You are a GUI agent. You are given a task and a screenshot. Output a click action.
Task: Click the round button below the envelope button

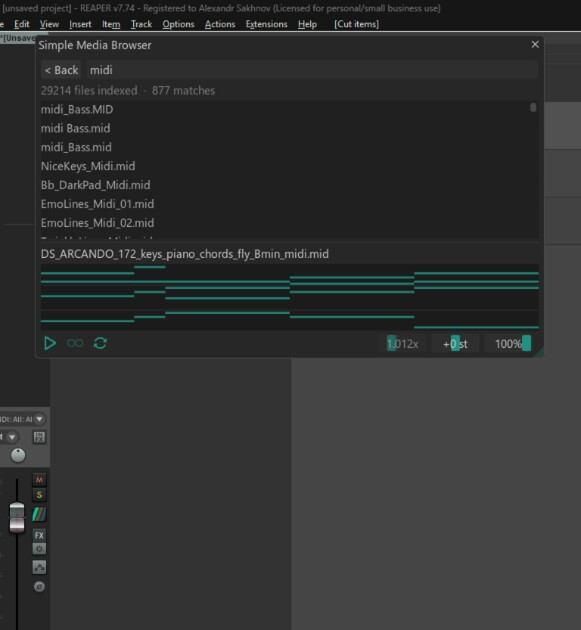(39, 587)
